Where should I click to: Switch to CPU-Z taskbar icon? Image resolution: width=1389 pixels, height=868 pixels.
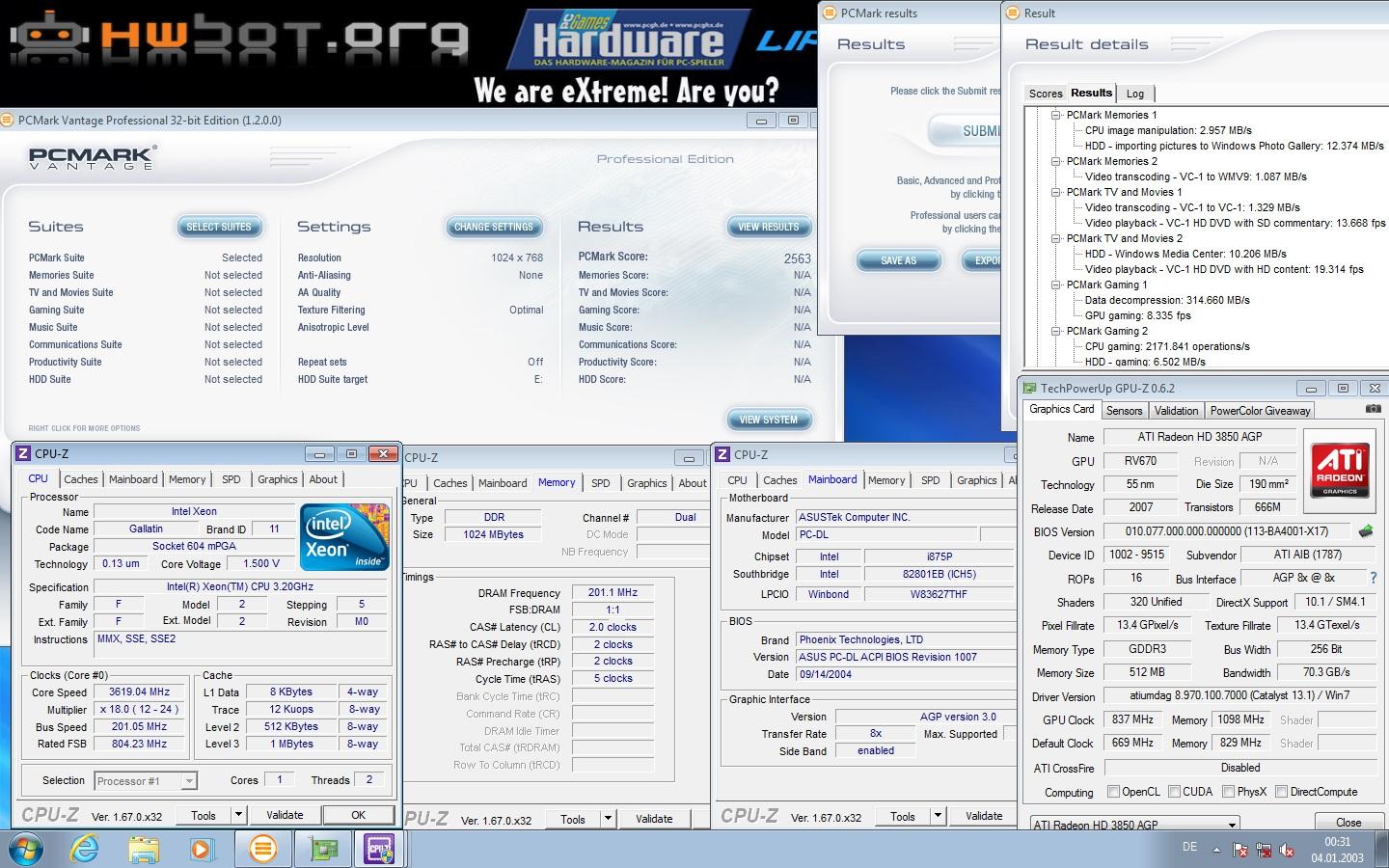(379, 850)
